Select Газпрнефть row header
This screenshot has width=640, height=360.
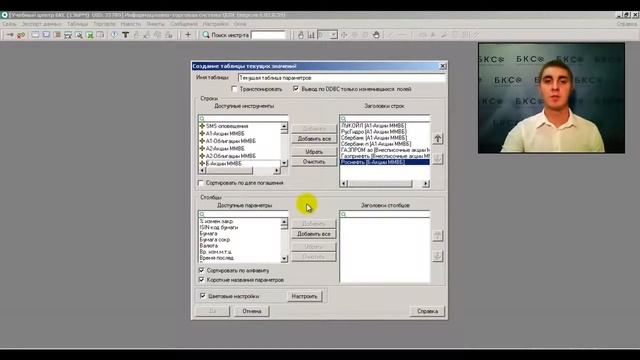384,156
